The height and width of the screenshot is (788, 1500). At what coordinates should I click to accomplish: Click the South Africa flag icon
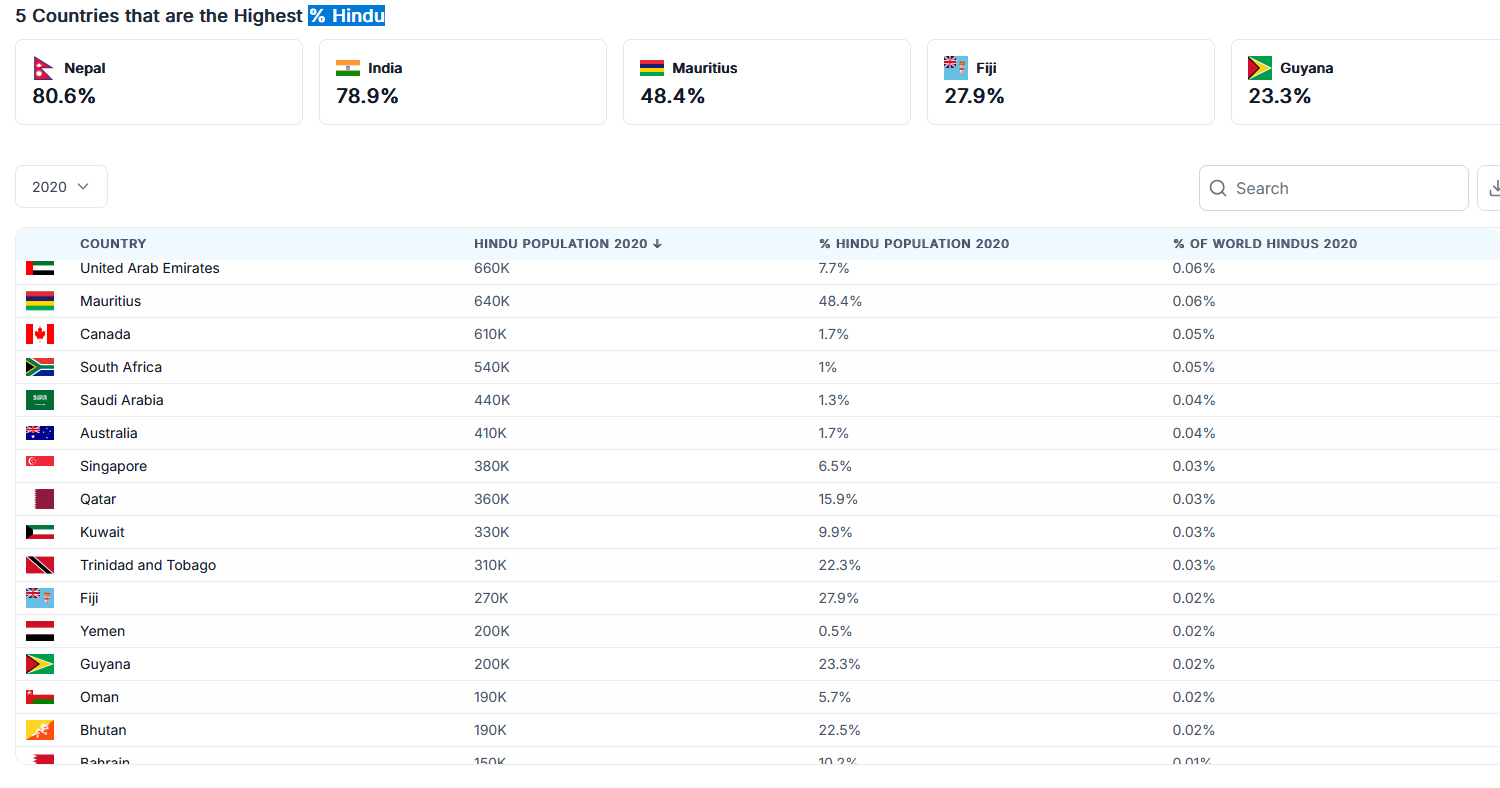(x=40, y=367)
